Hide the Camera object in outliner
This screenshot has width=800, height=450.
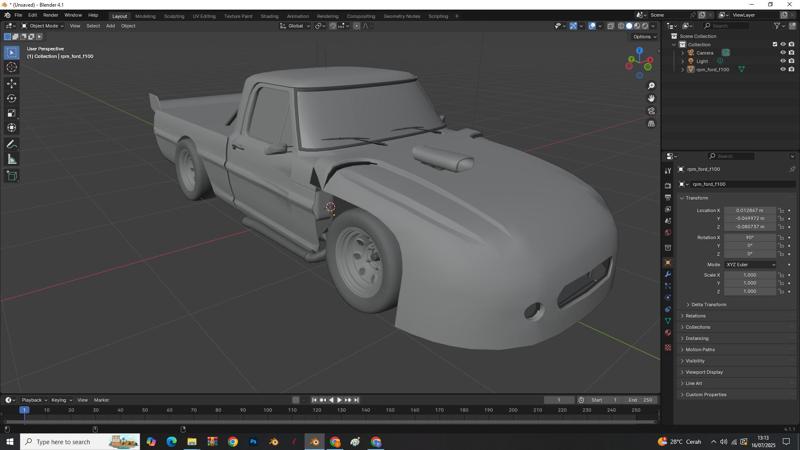coord(783,53)
